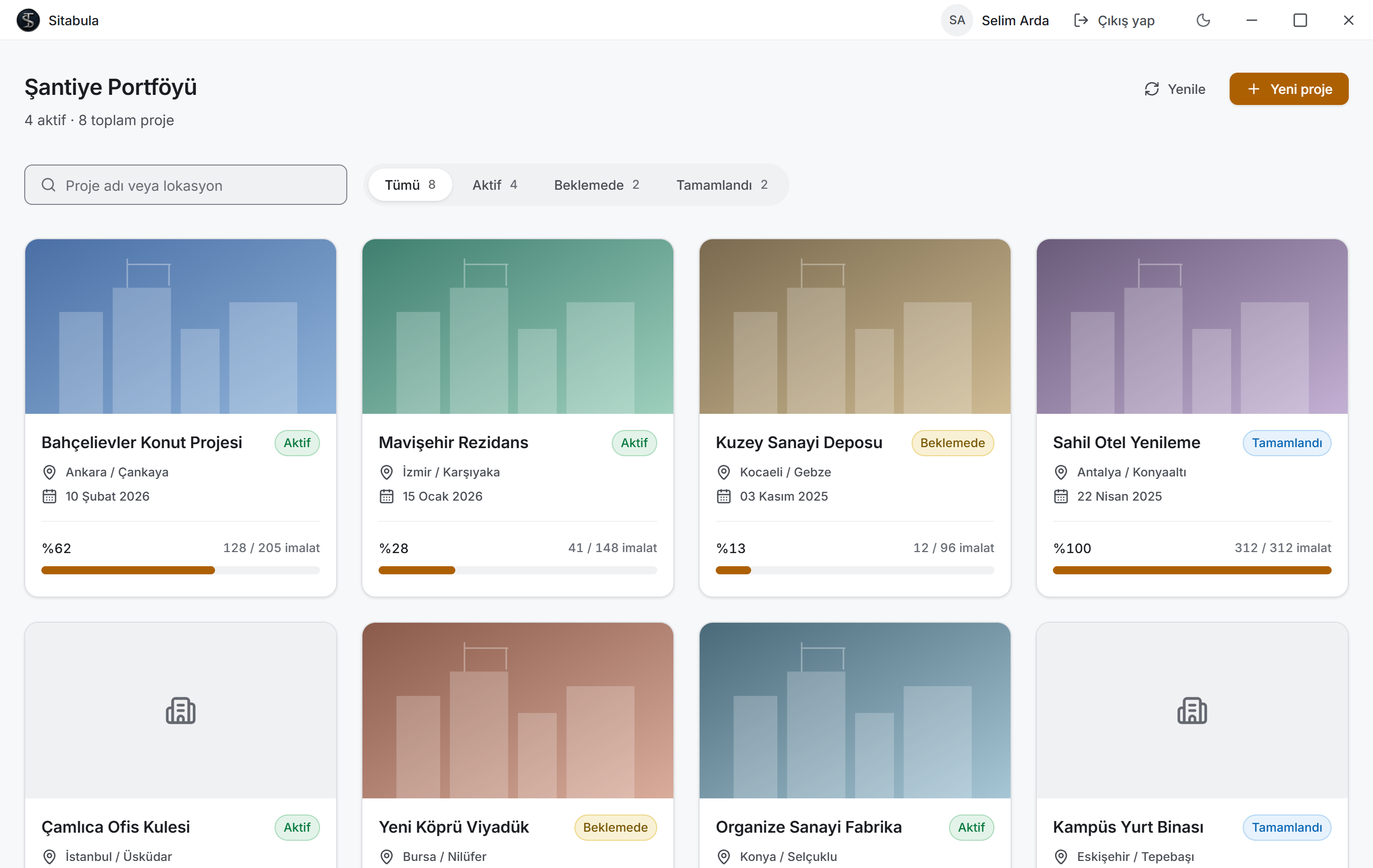Image resolution: width=1373 pixels, height=868 pixels.
Task: Toggle dark mode moon icon
Action: coord(1203,21)
